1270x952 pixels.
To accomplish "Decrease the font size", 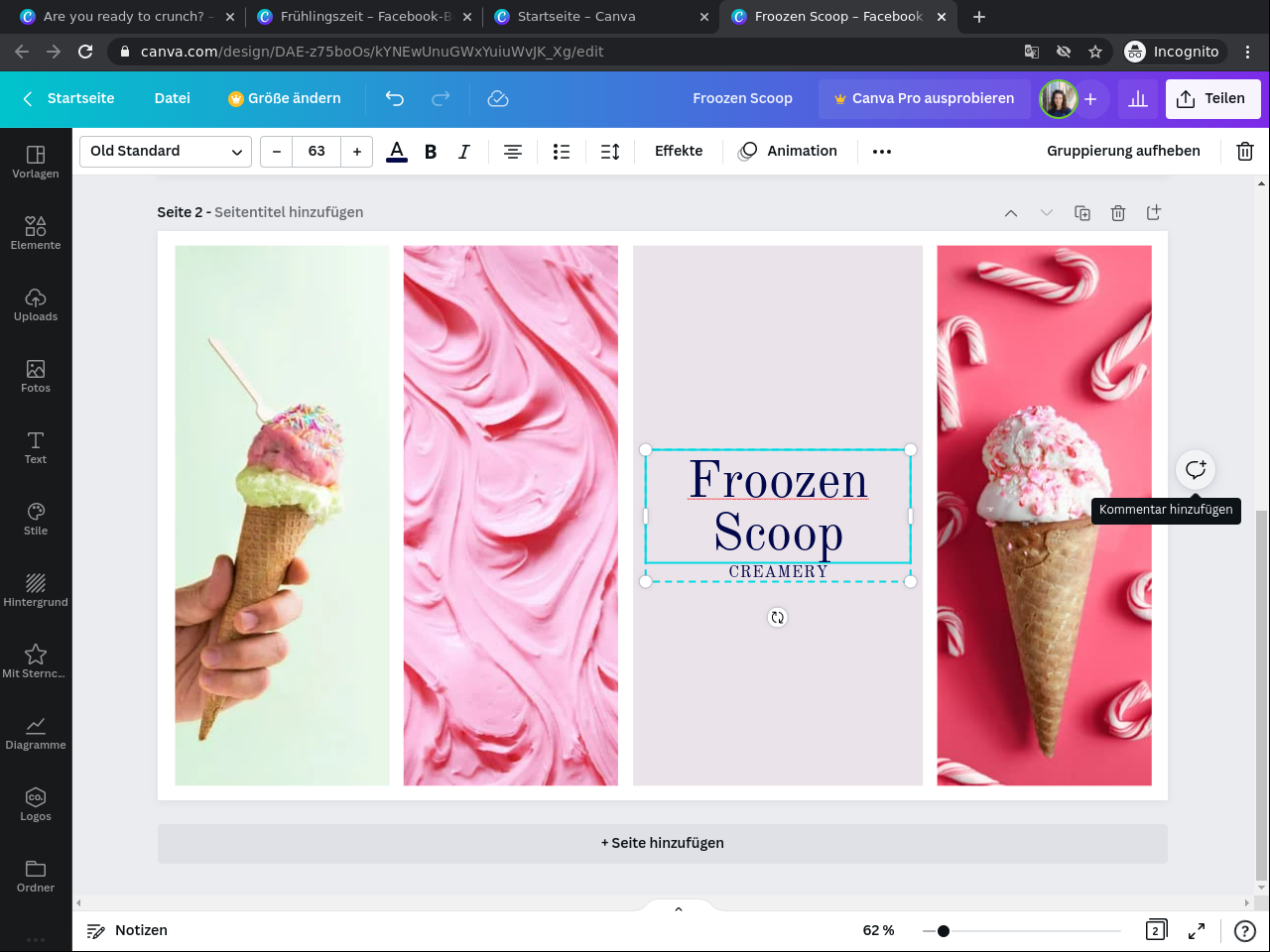I will click(x=277, y=151).
